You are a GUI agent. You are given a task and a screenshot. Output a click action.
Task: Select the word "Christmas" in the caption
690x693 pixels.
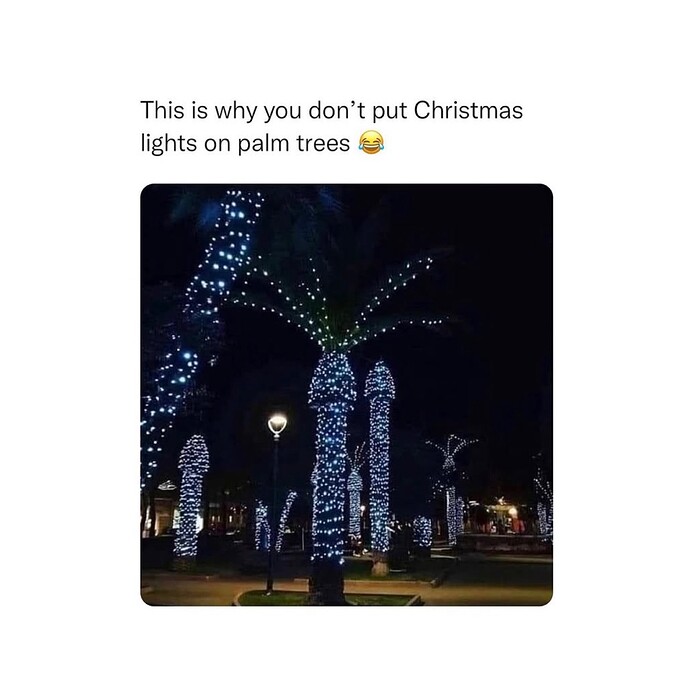click(x=468, y=110)
